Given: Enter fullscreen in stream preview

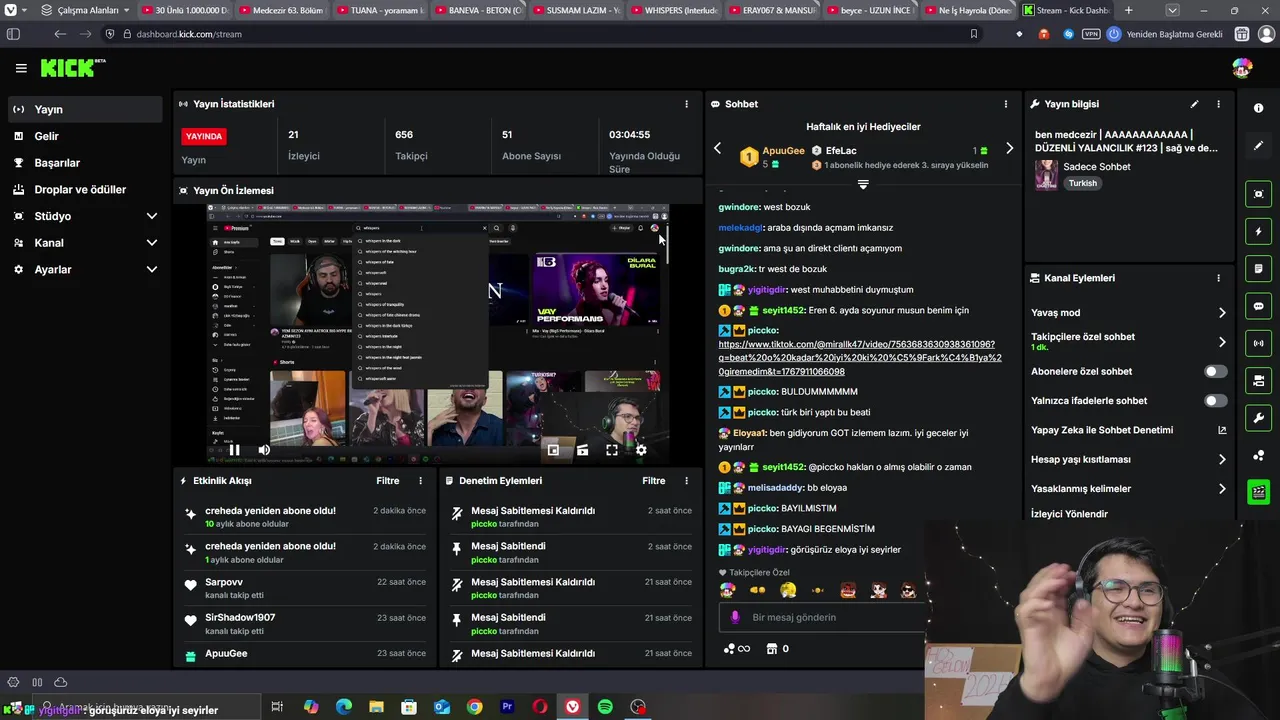Looking at the screenshot, I should [612, 450].
